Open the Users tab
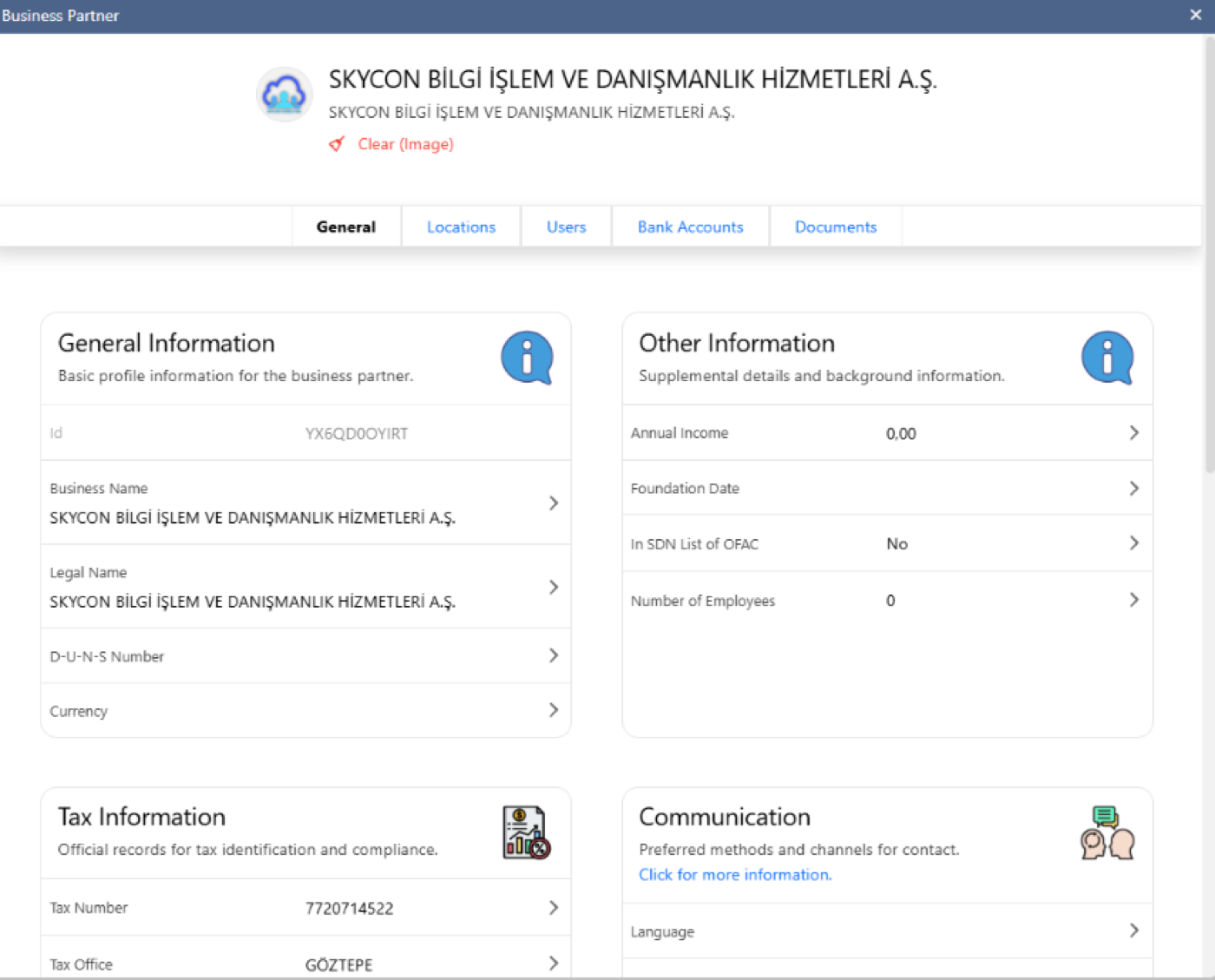The height and width of the screenshot is (980, 1215). click(566, 227)
